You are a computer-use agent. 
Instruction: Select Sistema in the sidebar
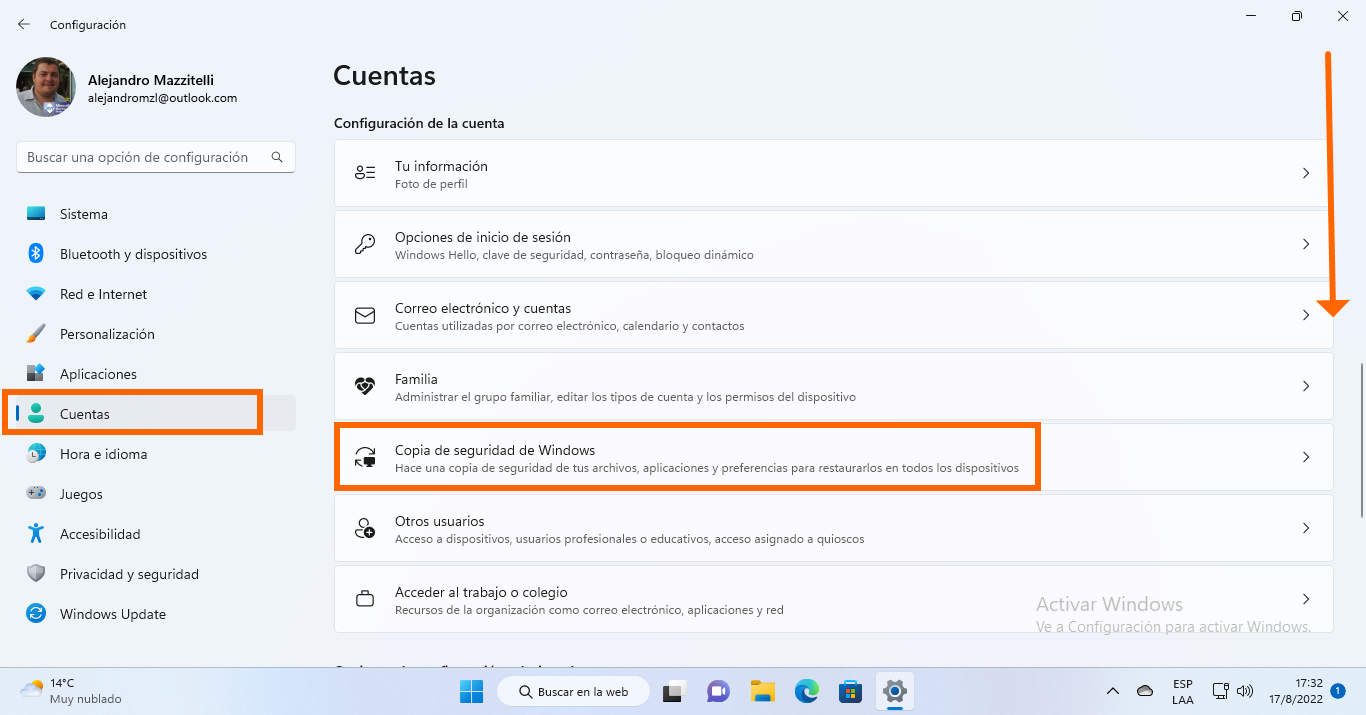click(156, 214)
